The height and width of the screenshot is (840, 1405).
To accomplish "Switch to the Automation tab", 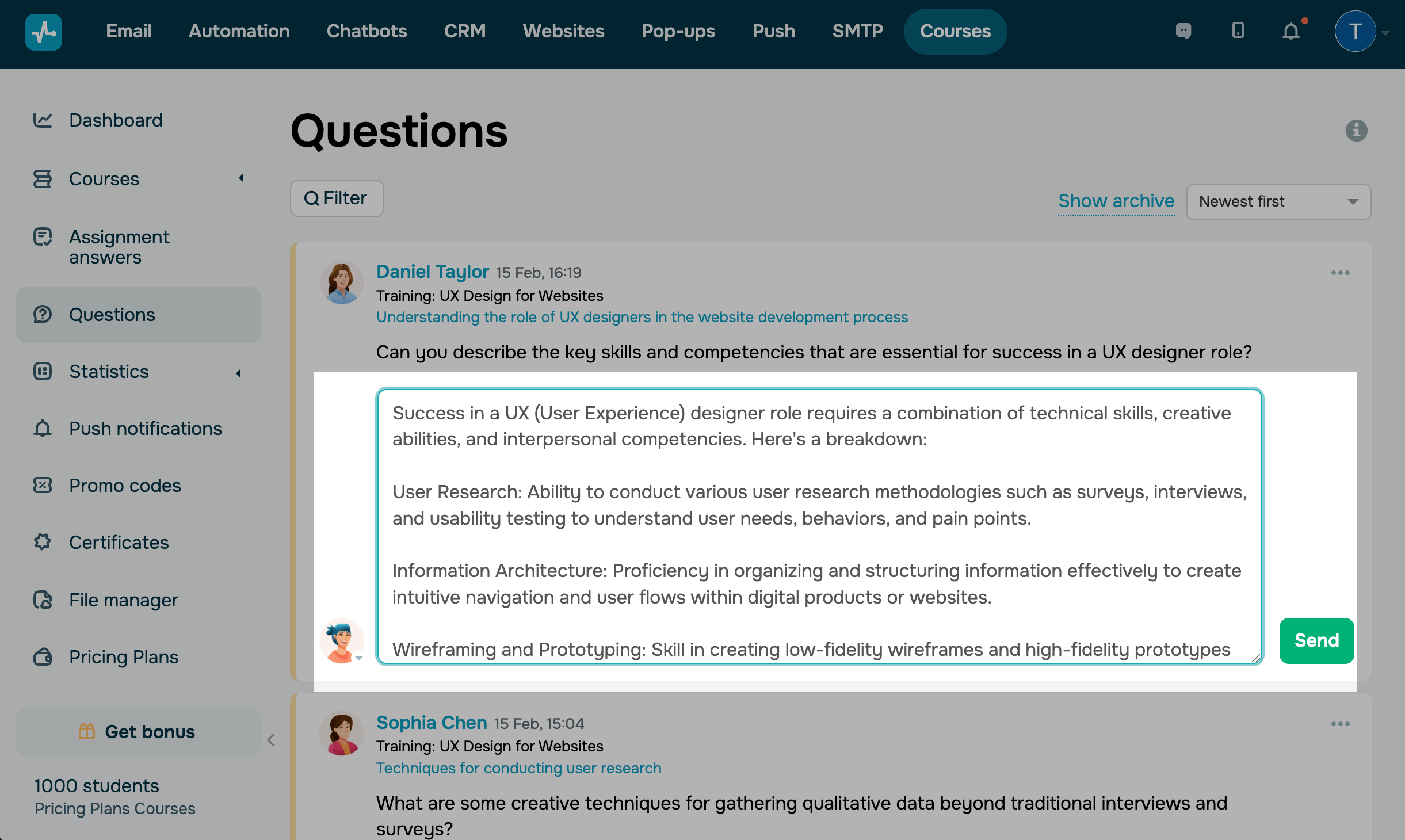I will click(239, 31).
